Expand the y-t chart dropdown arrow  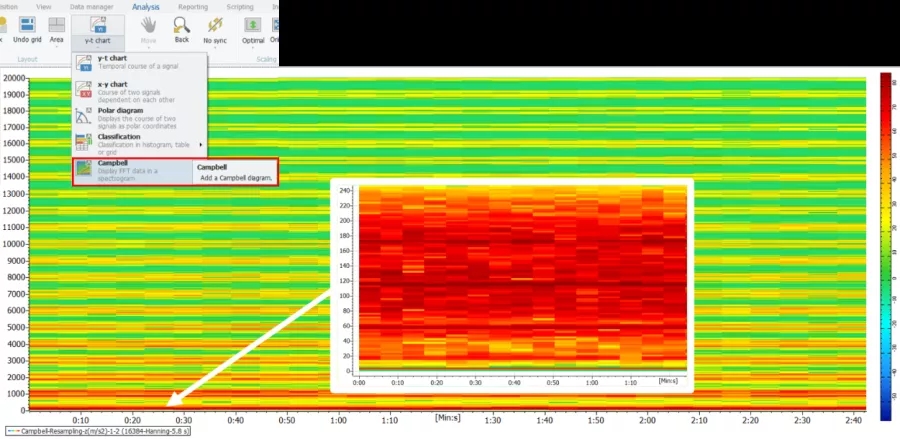(x=98, y=48)
